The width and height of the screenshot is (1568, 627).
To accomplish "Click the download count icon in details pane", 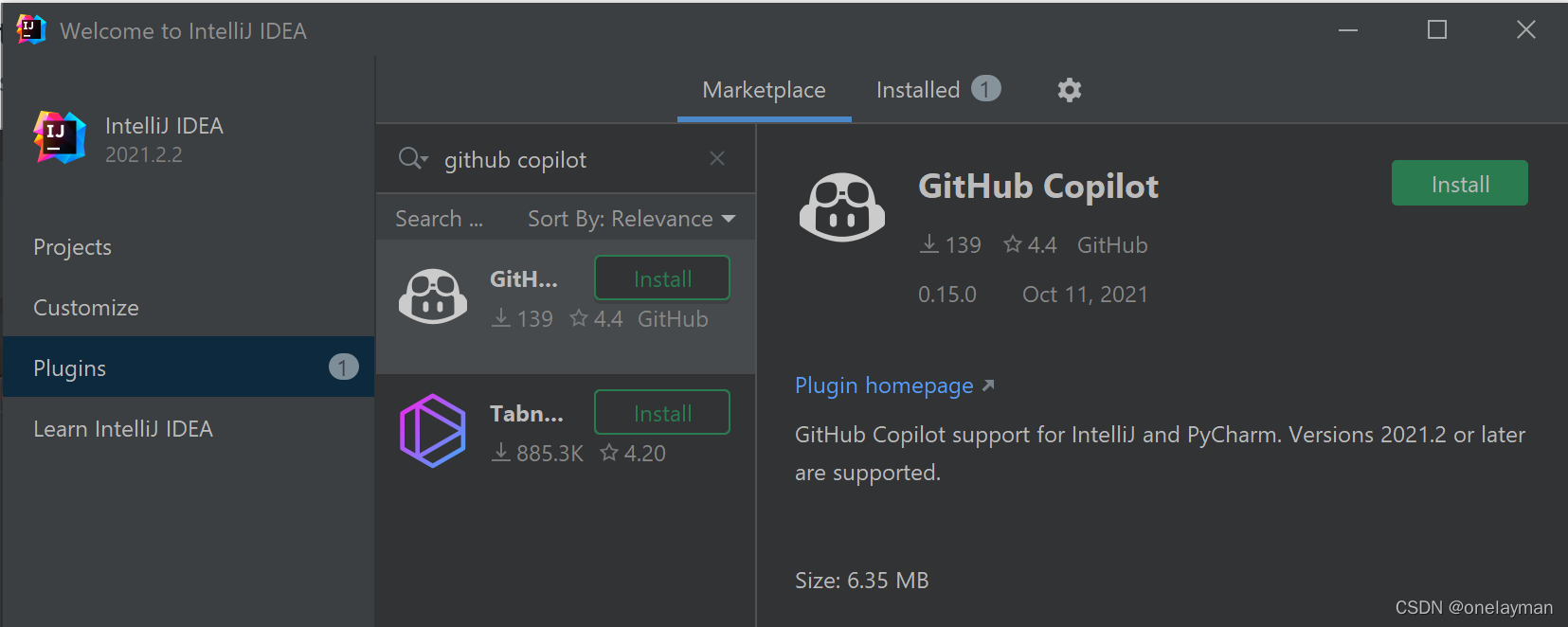I will [929, 244].
